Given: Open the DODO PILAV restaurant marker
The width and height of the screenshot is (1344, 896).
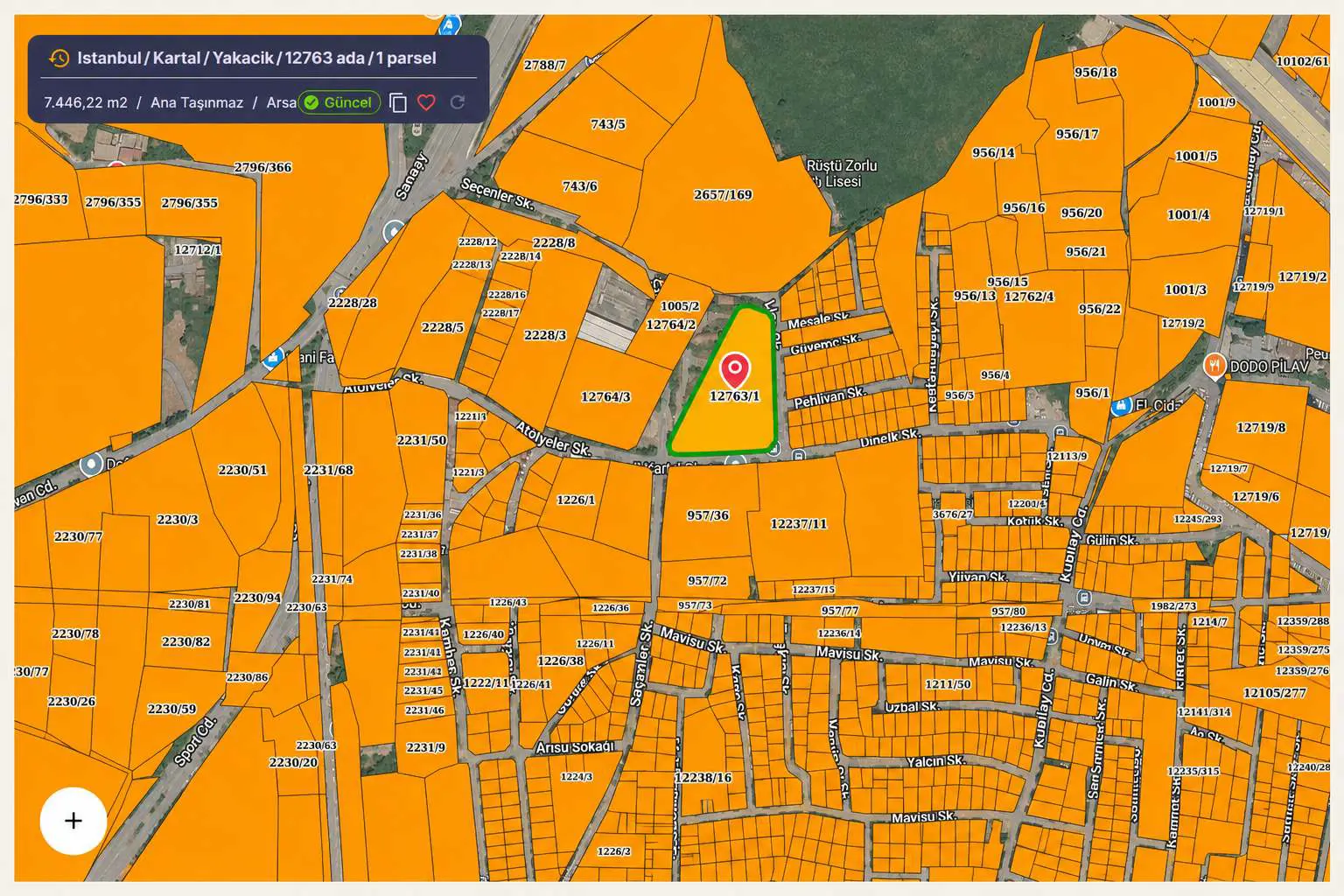Looking at the screenshot, I should coord(1214,366).
